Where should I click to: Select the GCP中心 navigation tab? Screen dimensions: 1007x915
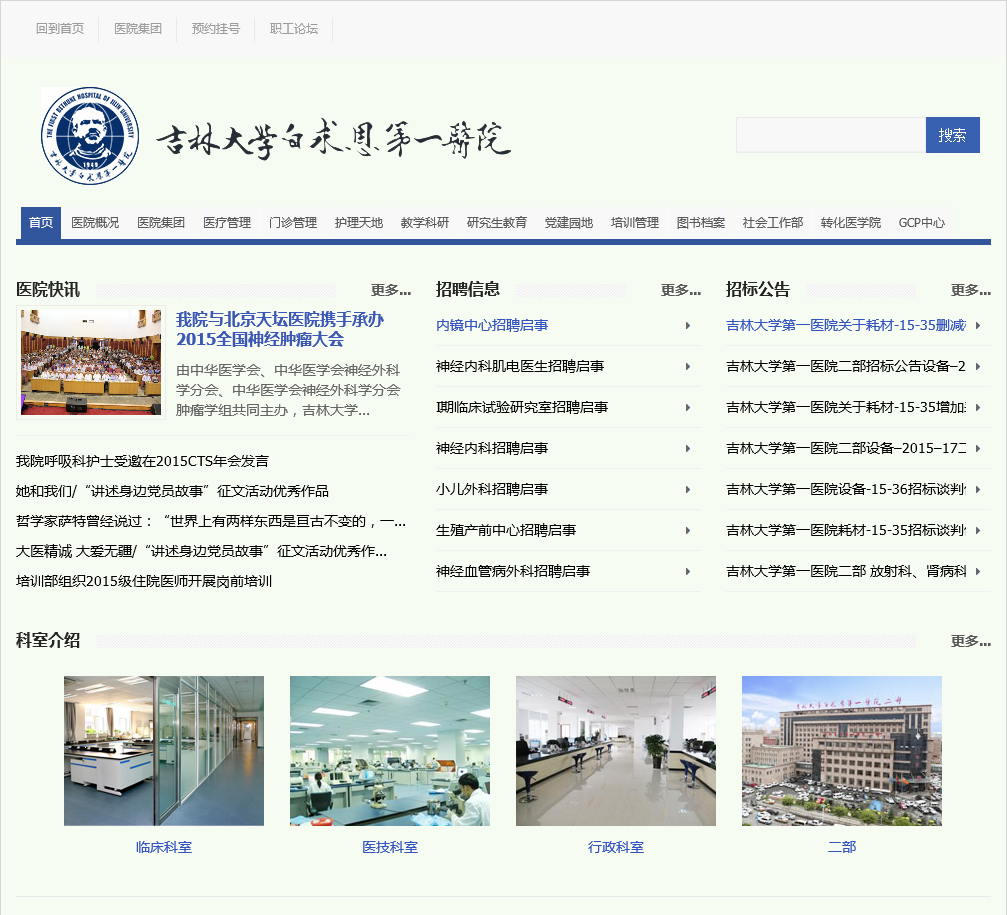pos(922,223)
